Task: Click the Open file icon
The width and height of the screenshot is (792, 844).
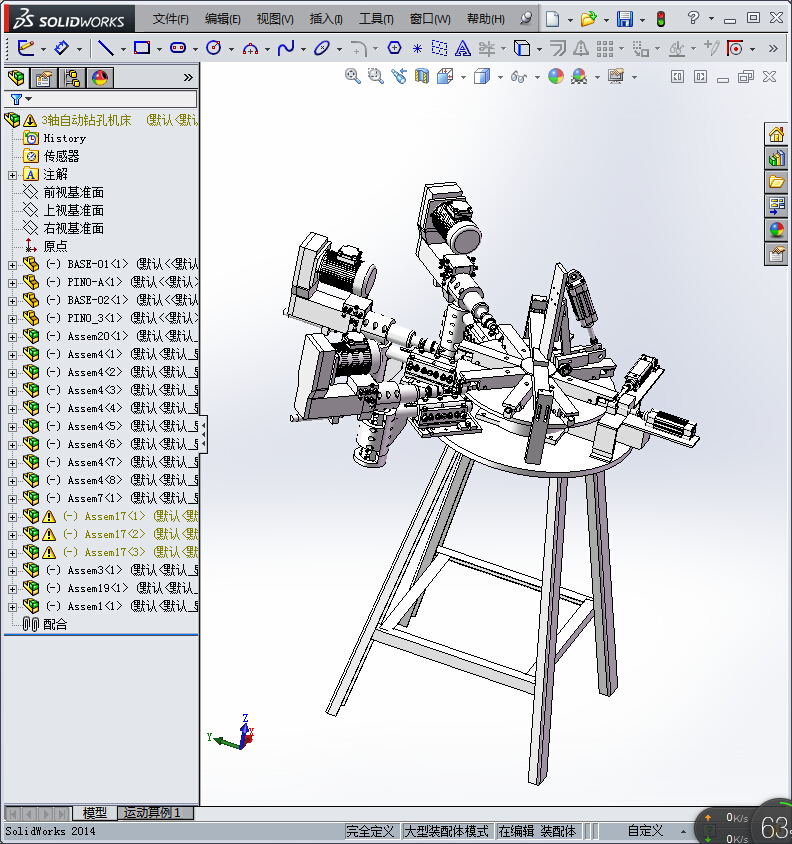Action: (588, 19)
